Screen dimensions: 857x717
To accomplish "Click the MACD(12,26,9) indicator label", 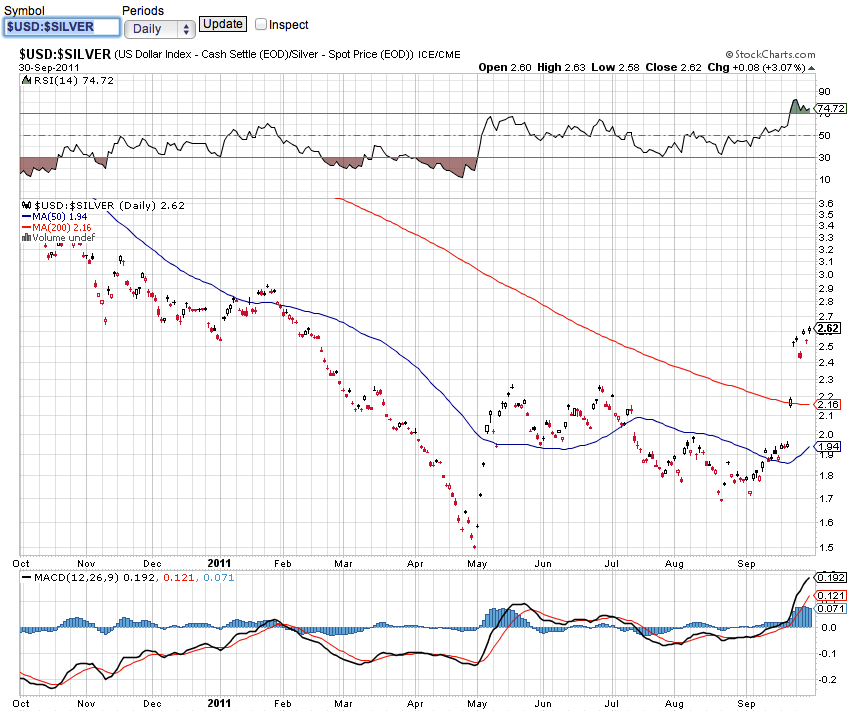I will (x=68, y=578).
